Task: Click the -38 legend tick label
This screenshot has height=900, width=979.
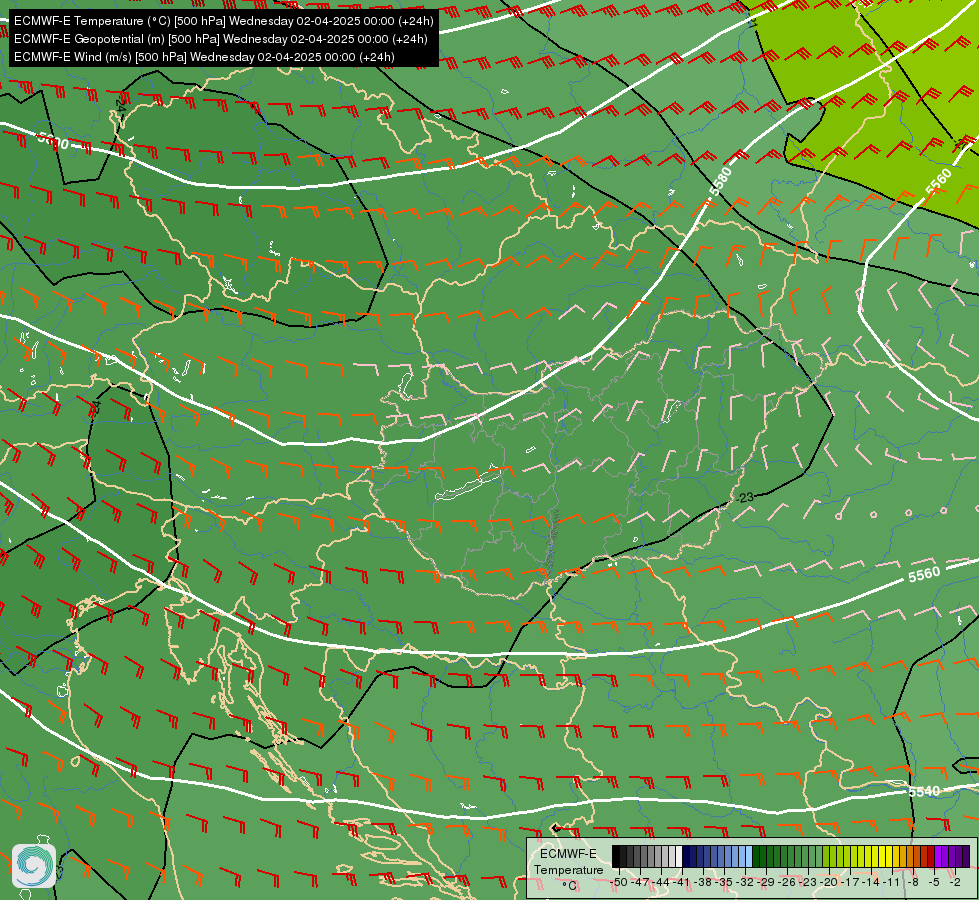Action: point(702,883)
